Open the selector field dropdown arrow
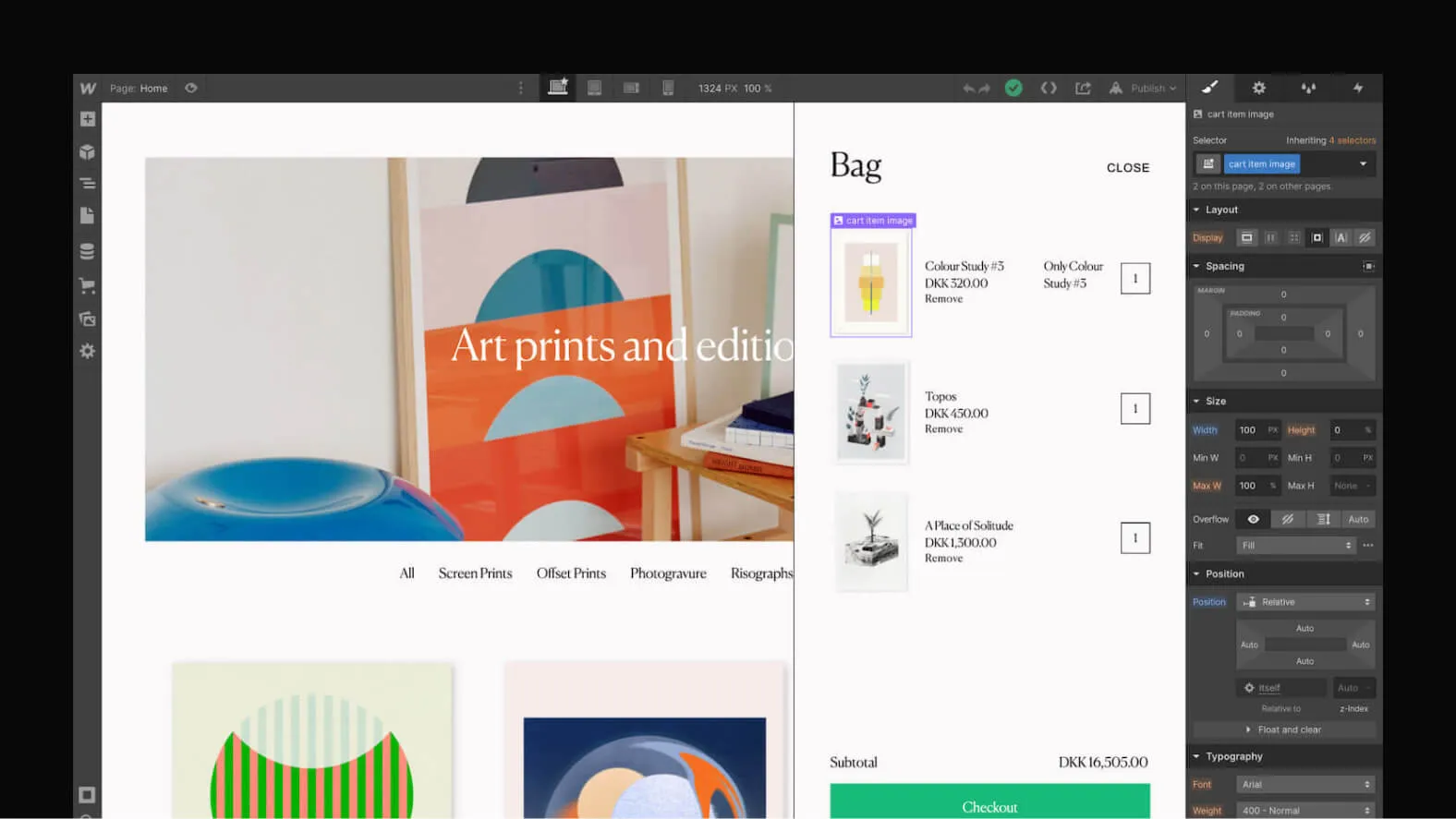Viewport: 1456px width, 819px height. coord(1363,163)
